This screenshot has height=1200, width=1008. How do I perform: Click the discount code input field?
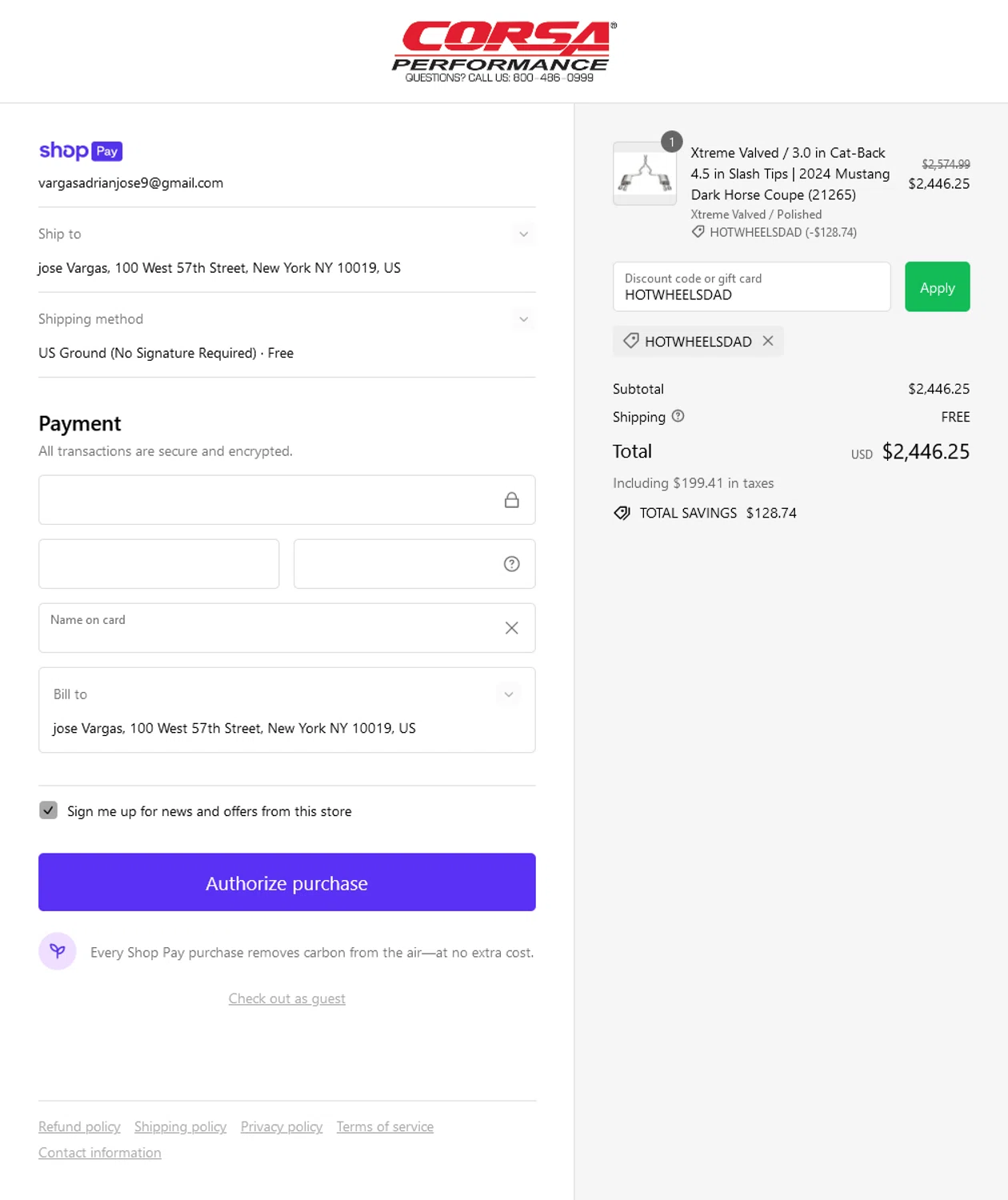coord(751,287)
